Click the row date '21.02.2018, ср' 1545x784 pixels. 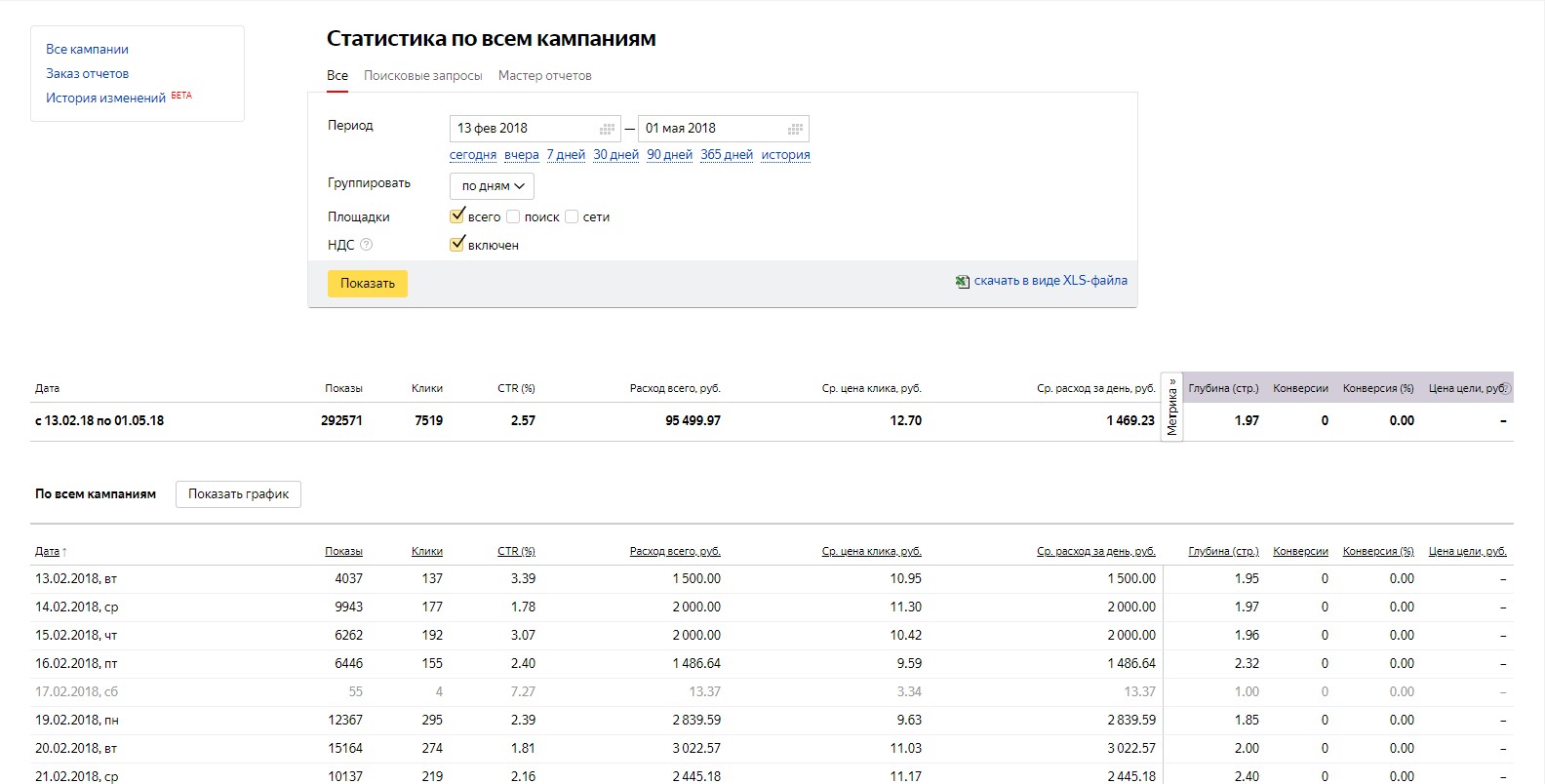76,776
